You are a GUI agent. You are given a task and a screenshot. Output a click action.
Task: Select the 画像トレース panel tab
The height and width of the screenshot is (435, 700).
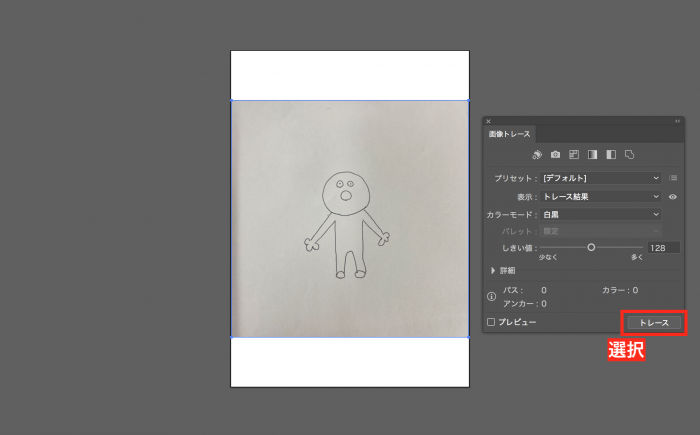pos(509,134)
